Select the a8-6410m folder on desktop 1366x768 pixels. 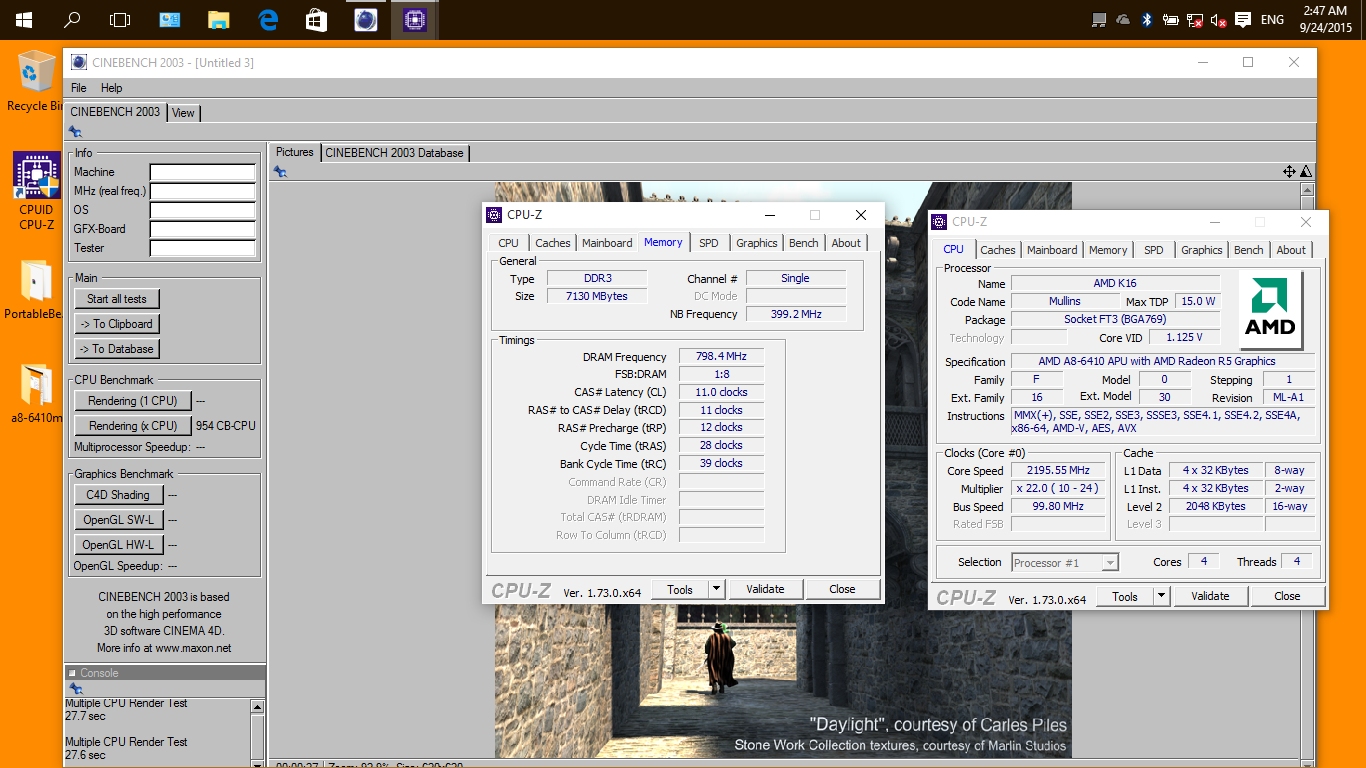coord(36,395)
